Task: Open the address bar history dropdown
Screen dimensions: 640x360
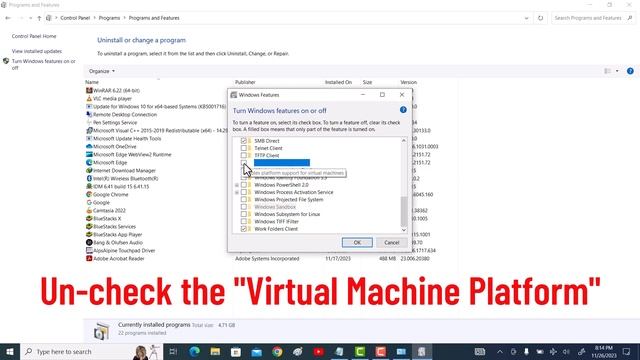Action: (x=526, y=18)
